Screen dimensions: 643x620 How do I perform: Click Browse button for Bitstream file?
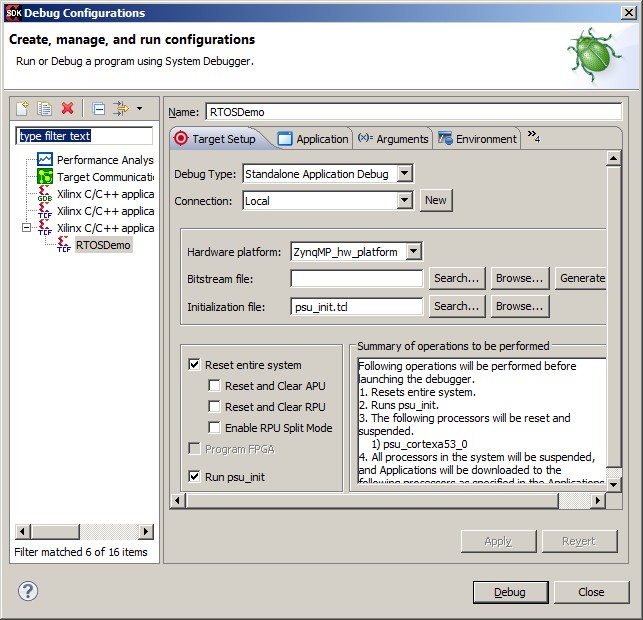pyautogui.click(x=519, y=278)
